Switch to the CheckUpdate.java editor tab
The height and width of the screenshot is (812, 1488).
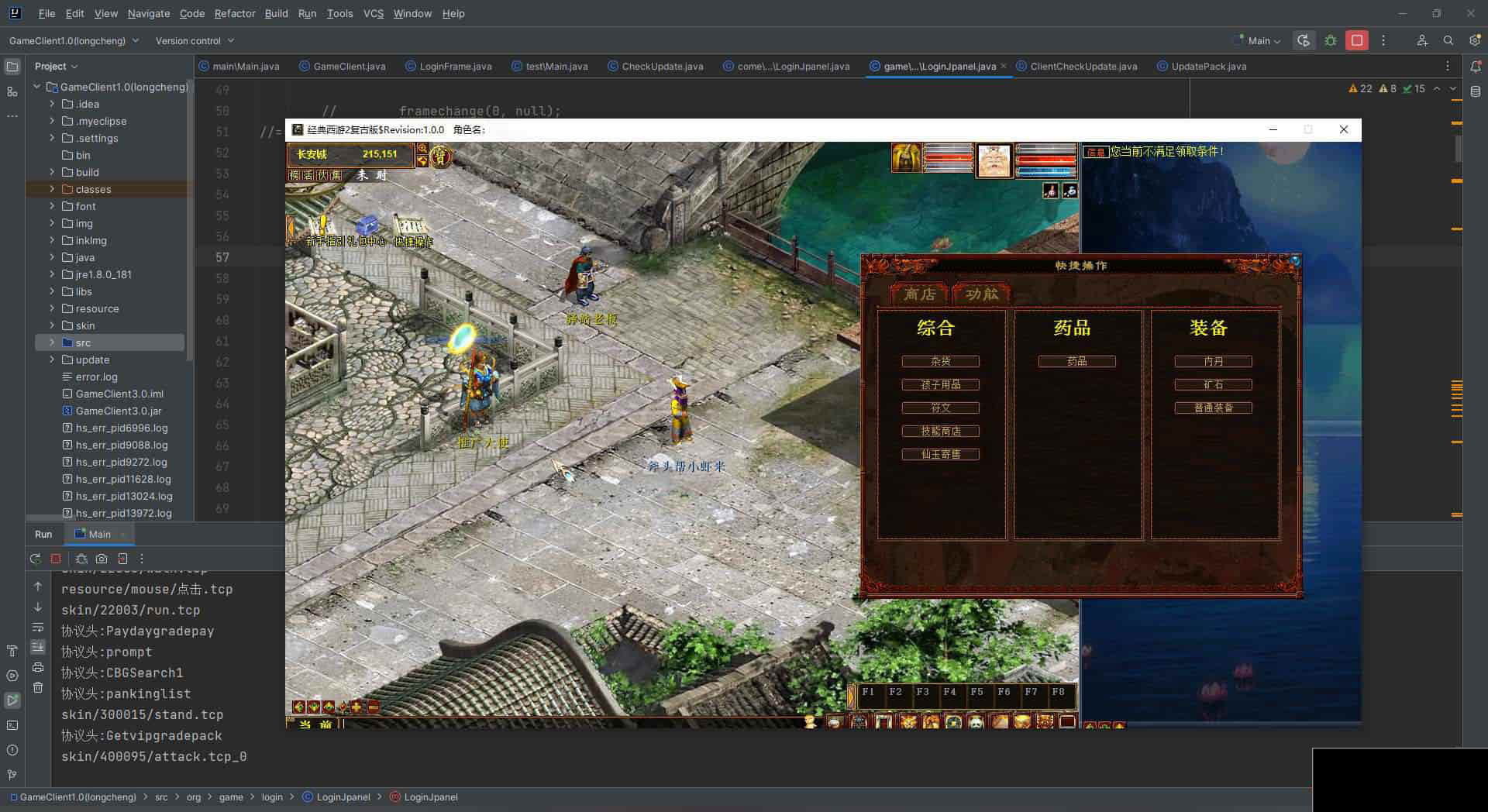click(662, 67)
